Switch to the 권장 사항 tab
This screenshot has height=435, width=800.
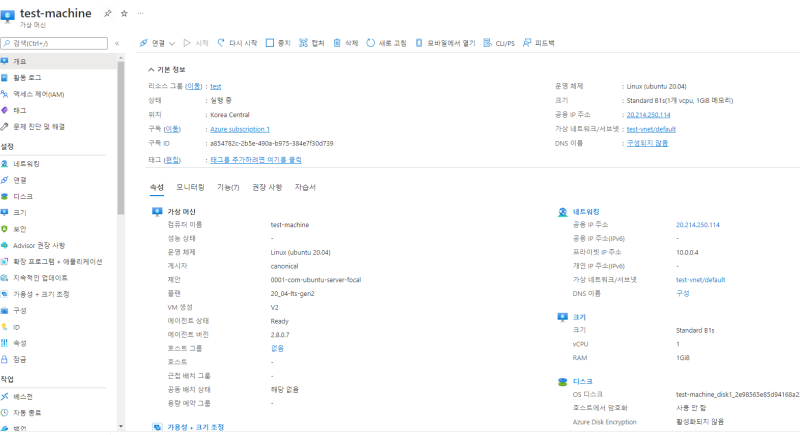coord(267,188)
